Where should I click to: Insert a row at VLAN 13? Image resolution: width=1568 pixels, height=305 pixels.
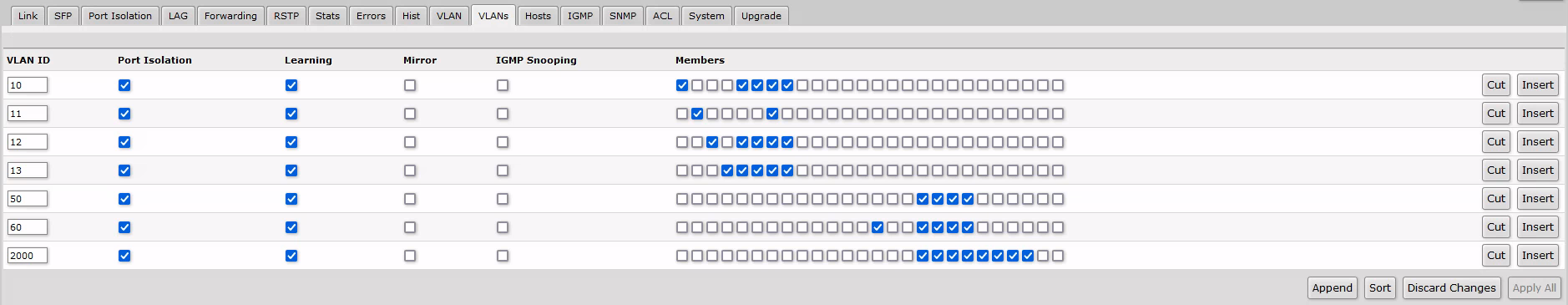(1538, 170)
